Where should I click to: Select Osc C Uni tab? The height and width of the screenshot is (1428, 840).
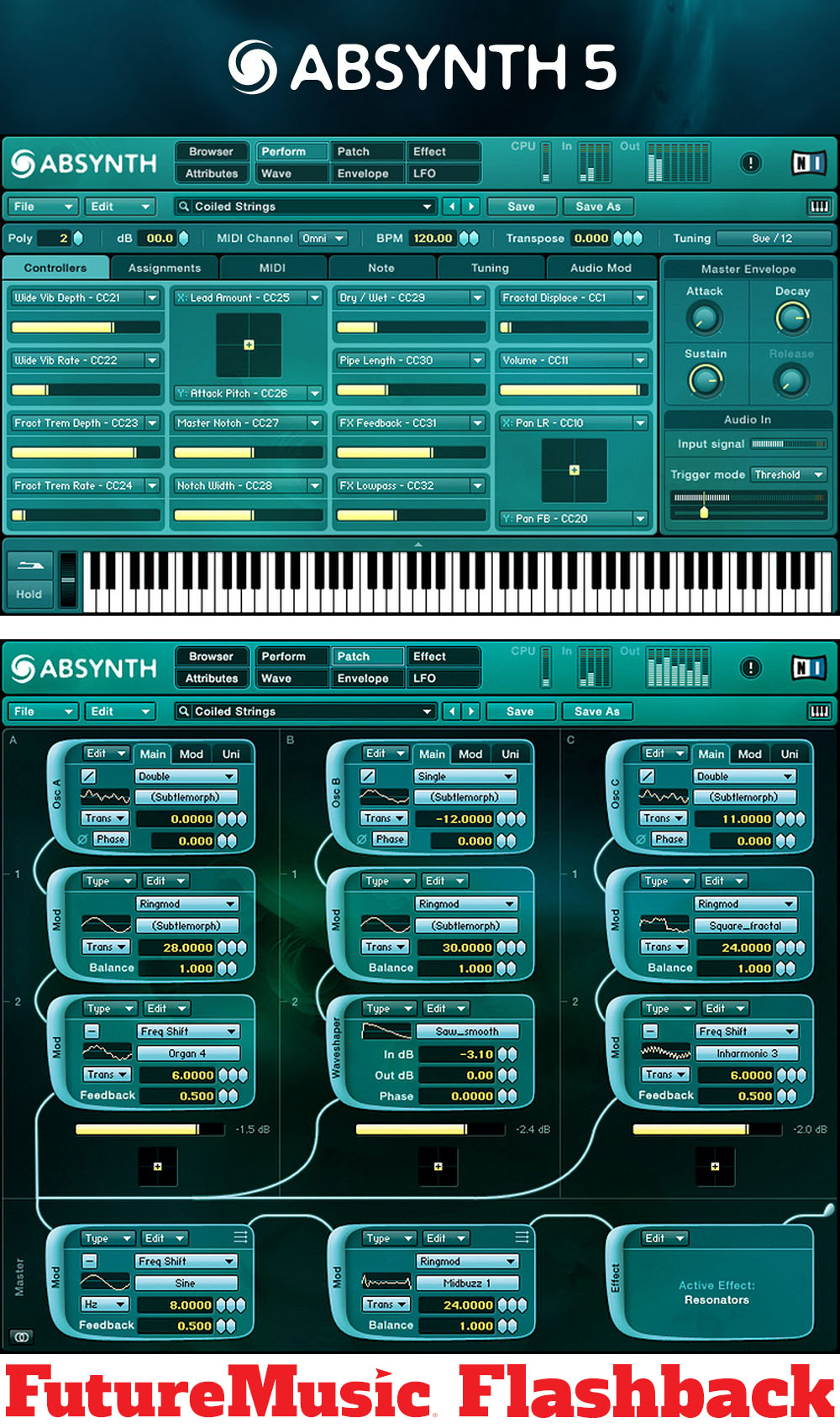(x=790, y=754)
